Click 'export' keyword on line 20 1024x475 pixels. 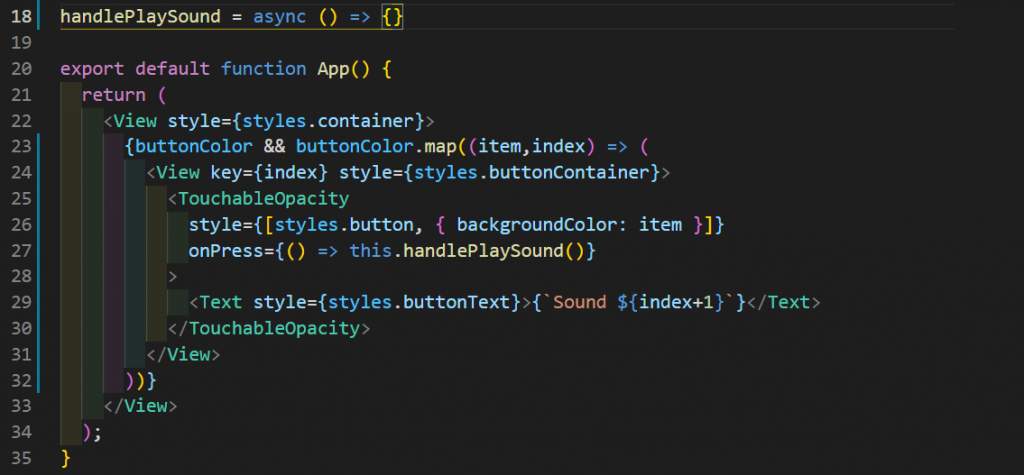pos(92,69)
